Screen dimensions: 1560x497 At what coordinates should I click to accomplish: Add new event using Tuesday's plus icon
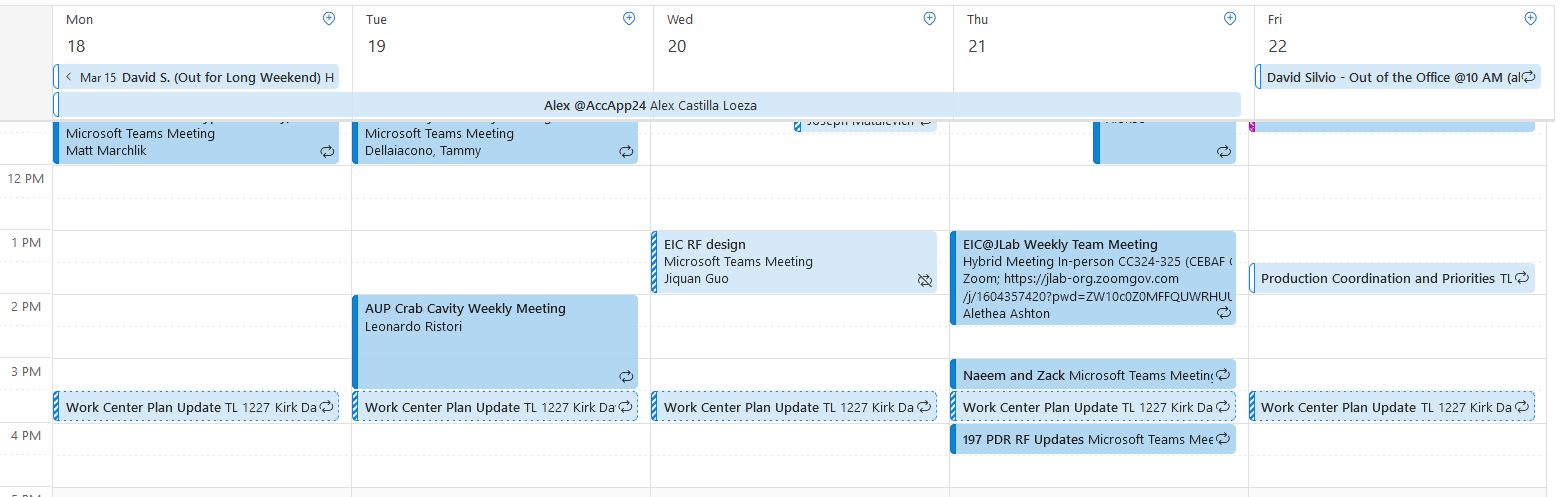point(629,19)
